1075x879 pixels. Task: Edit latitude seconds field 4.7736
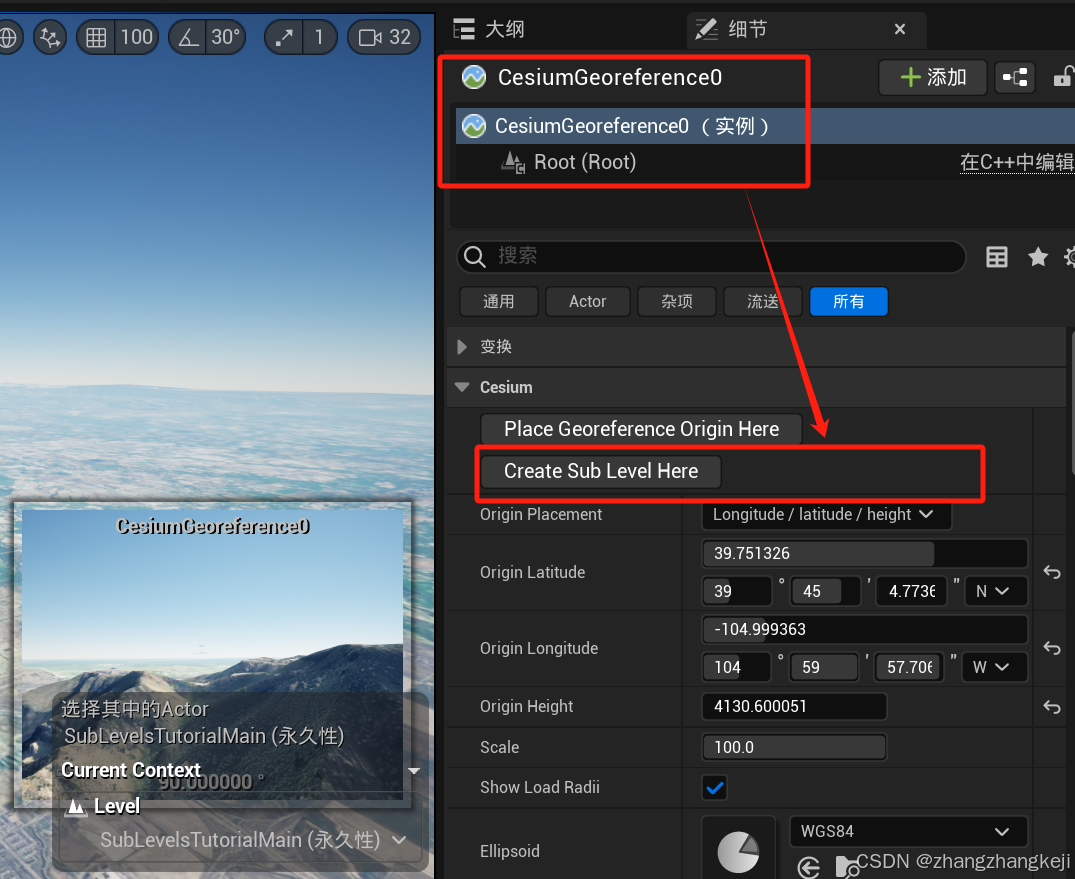911,591
